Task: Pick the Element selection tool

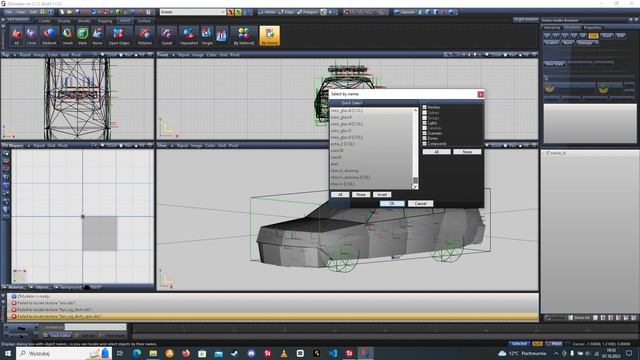Action: (x=49, y=36)
